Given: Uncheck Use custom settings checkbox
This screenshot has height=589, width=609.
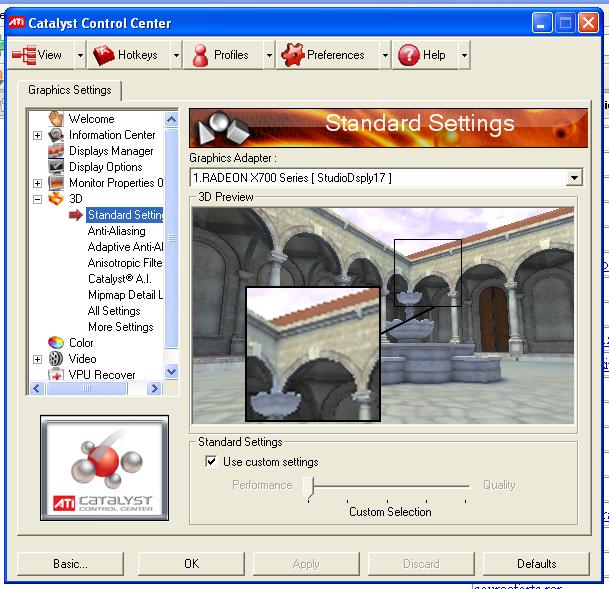Looking at the screenshot, I should click(x=211, y=461).
